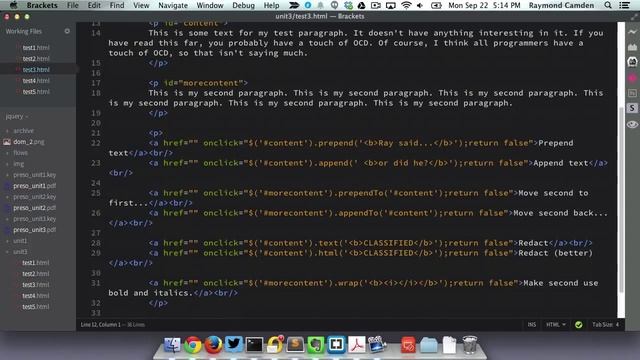Open the Brackets application menu
The width and height of the screenshot is (640, 360).
tap(42, 5)
